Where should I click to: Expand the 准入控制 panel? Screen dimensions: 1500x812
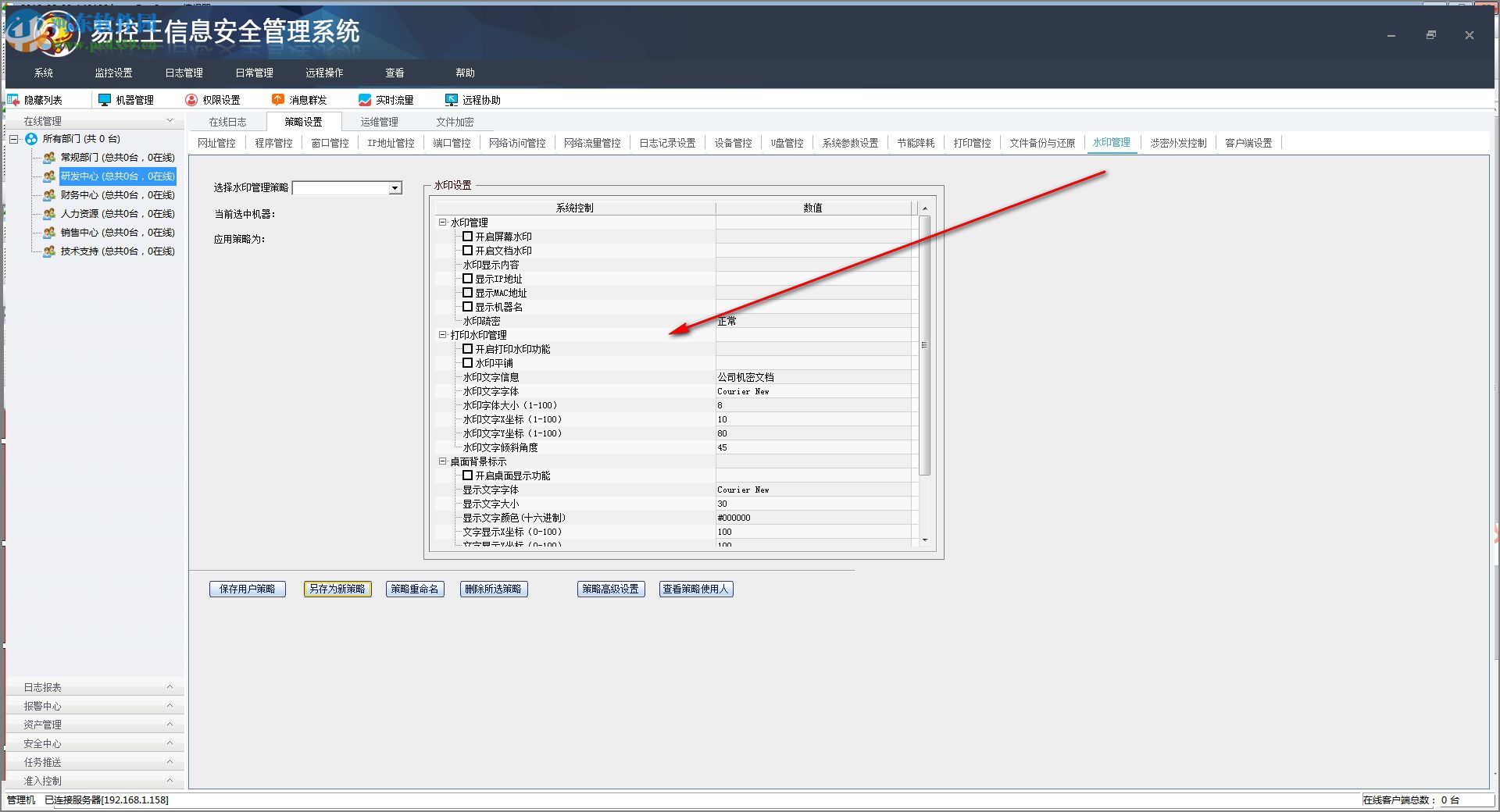click(170, 781)
